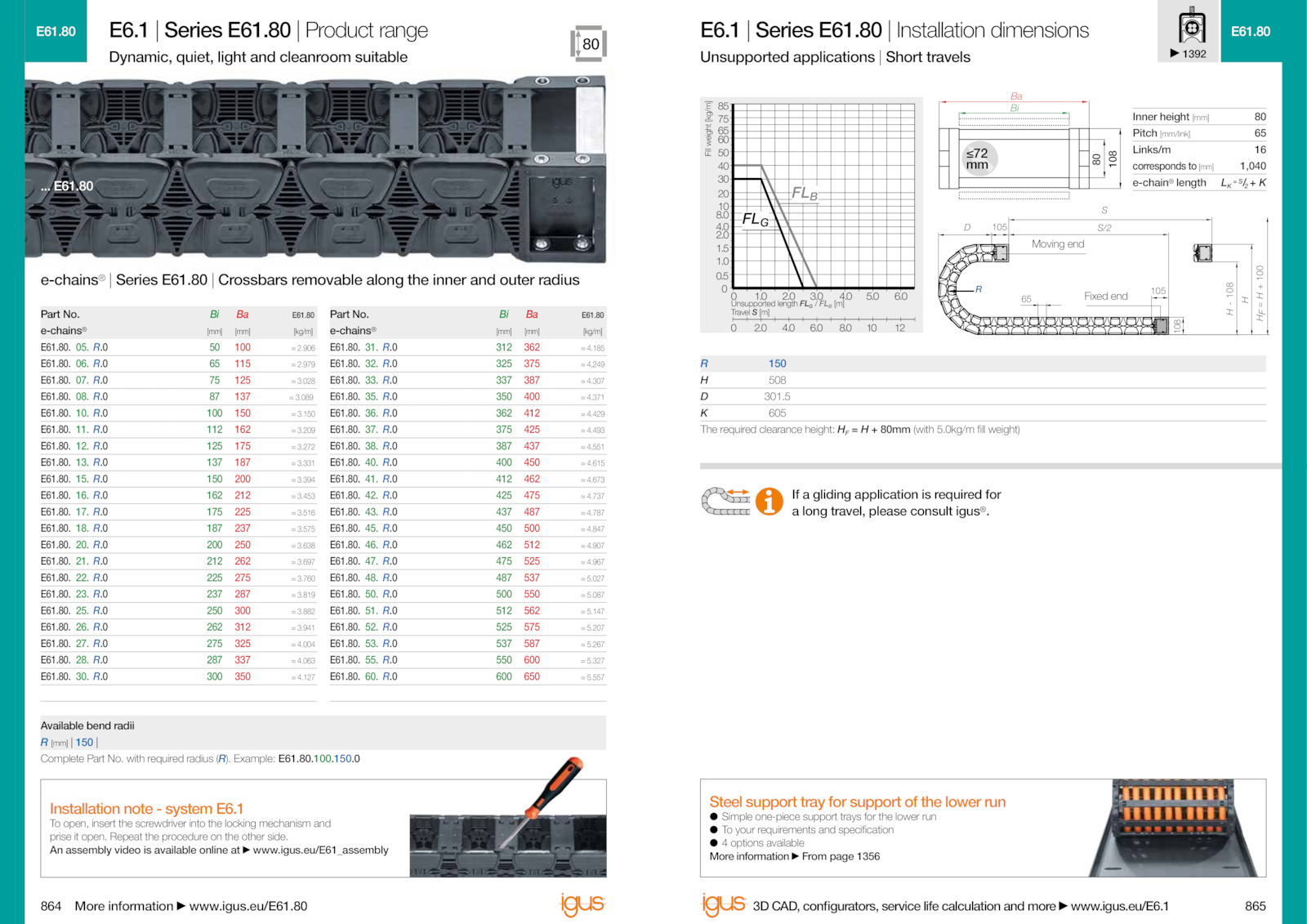Select part number row E61.80. 25. R.0
This screenshot has width=1307, height=924.
(x=178, y=611)
